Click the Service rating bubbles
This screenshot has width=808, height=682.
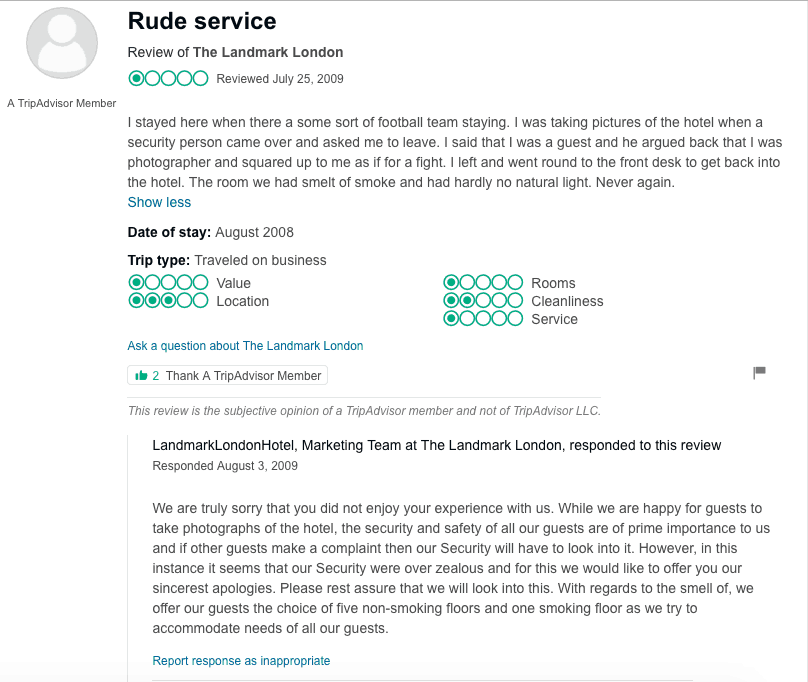pyautogui.click(x=483, y=319)
